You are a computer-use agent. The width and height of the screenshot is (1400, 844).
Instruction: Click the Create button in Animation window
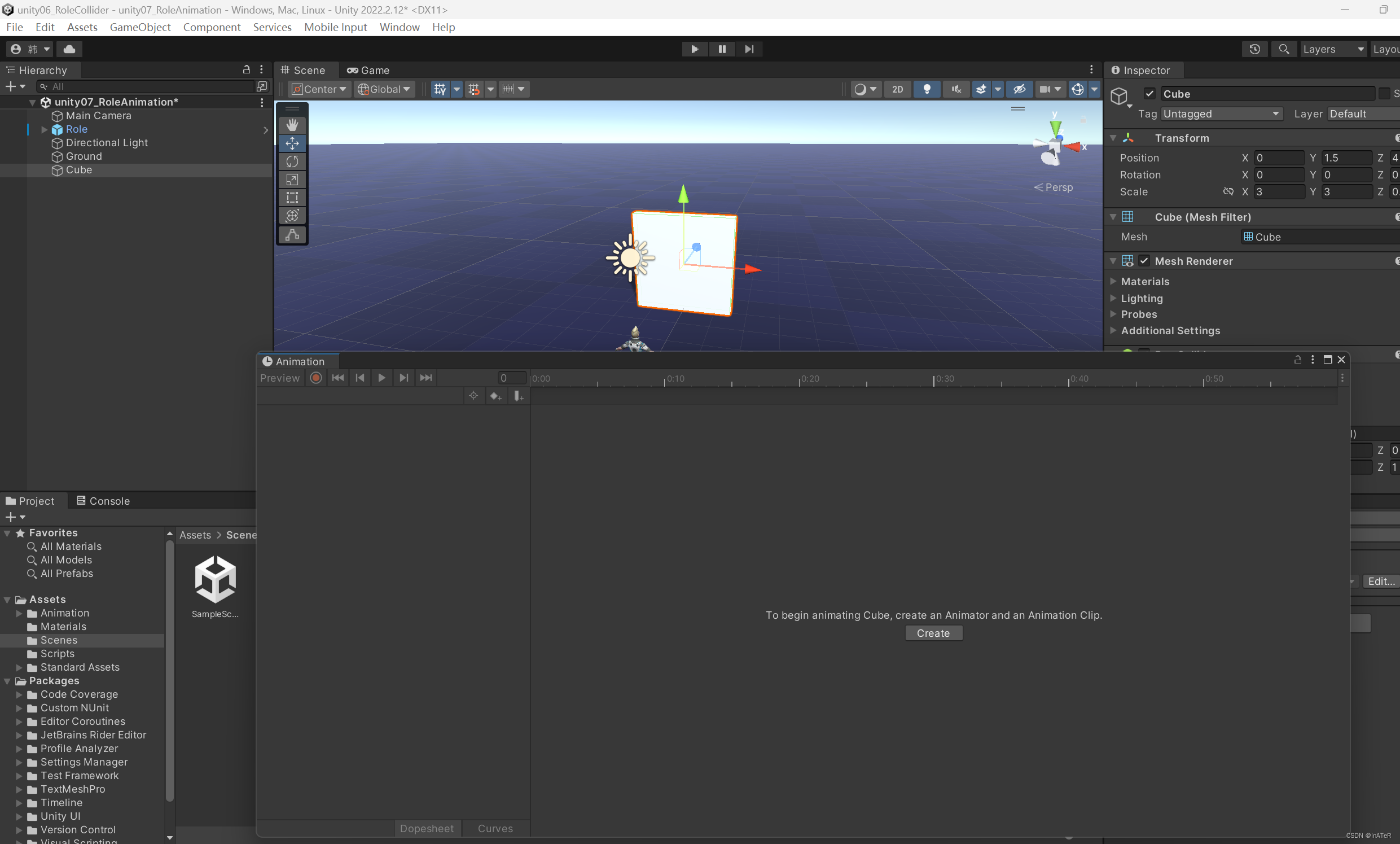pos(933,633)
